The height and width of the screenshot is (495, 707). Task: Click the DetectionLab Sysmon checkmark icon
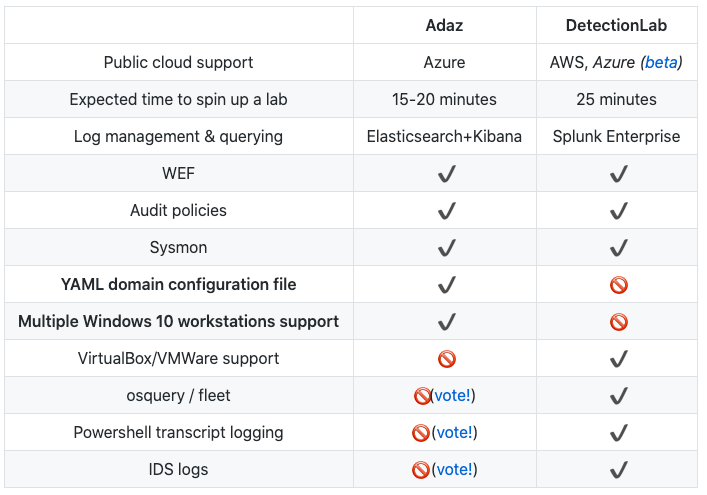click(618, 248)
